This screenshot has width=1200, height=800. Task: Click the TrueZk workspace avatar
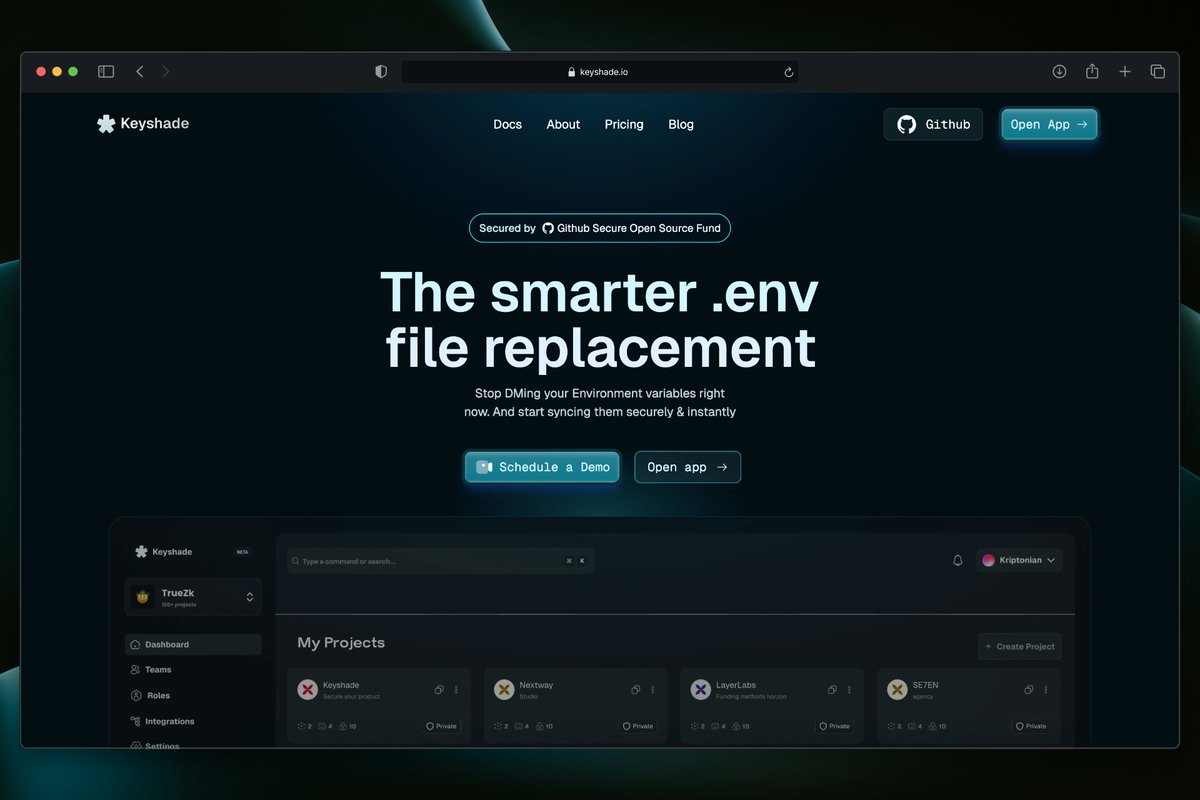(143, 597)
